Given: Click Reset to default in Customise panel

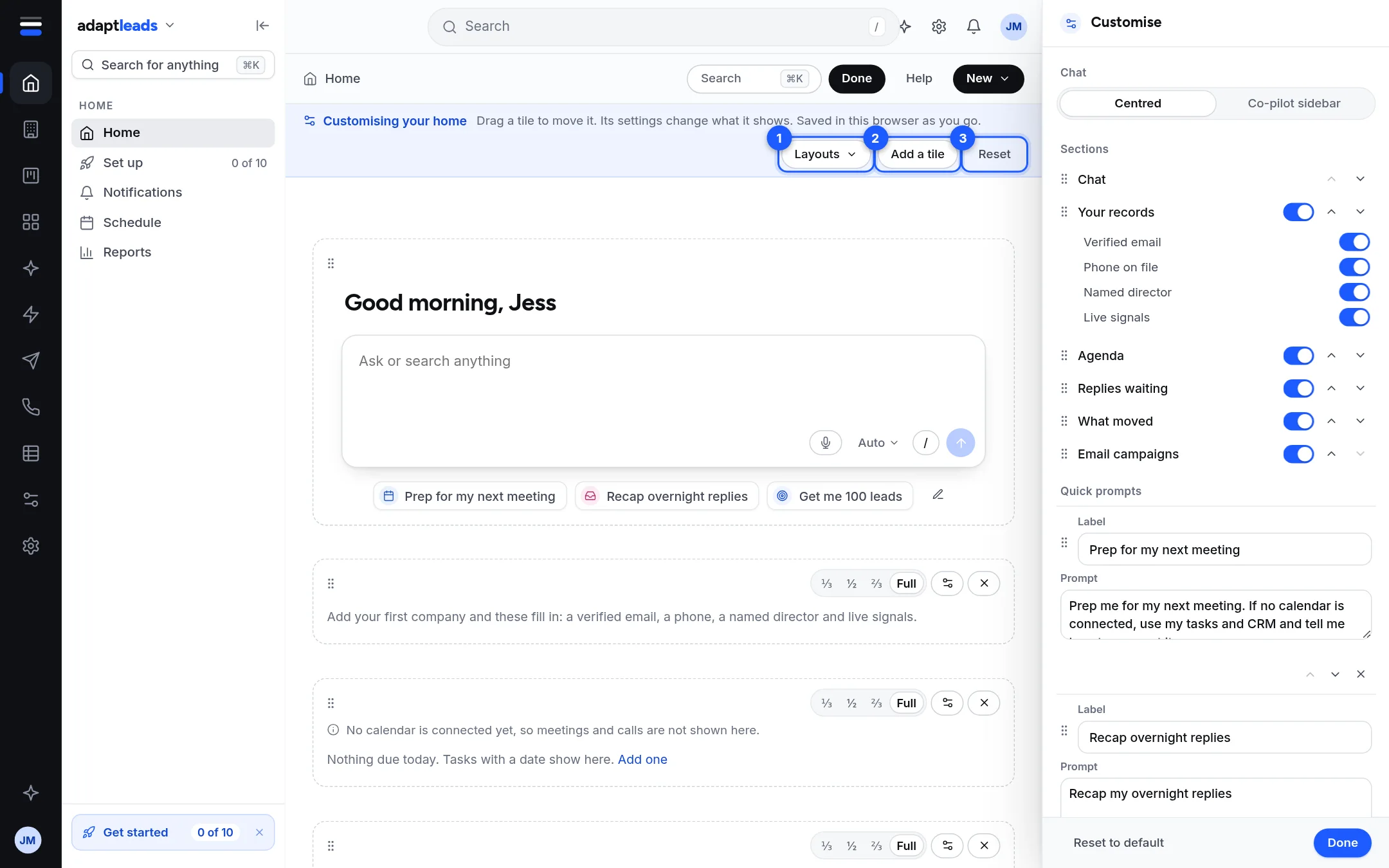Looking at the screenshot, I should click(1118, 842).
